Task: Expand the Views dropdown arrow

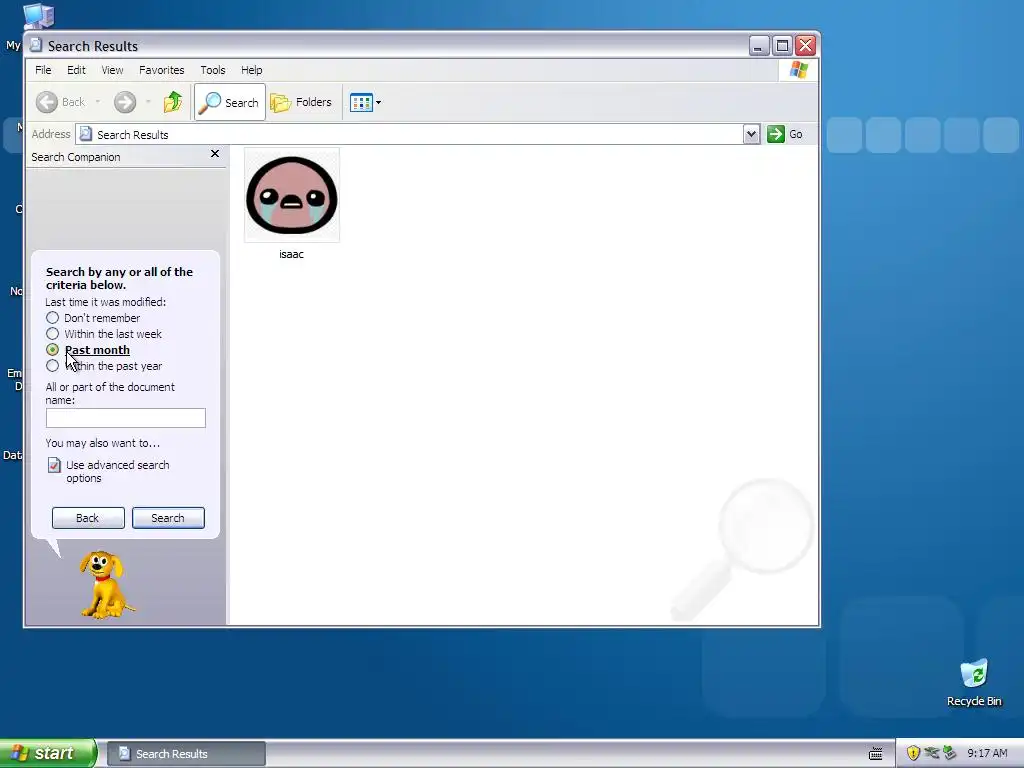Action: coord(379,103)
